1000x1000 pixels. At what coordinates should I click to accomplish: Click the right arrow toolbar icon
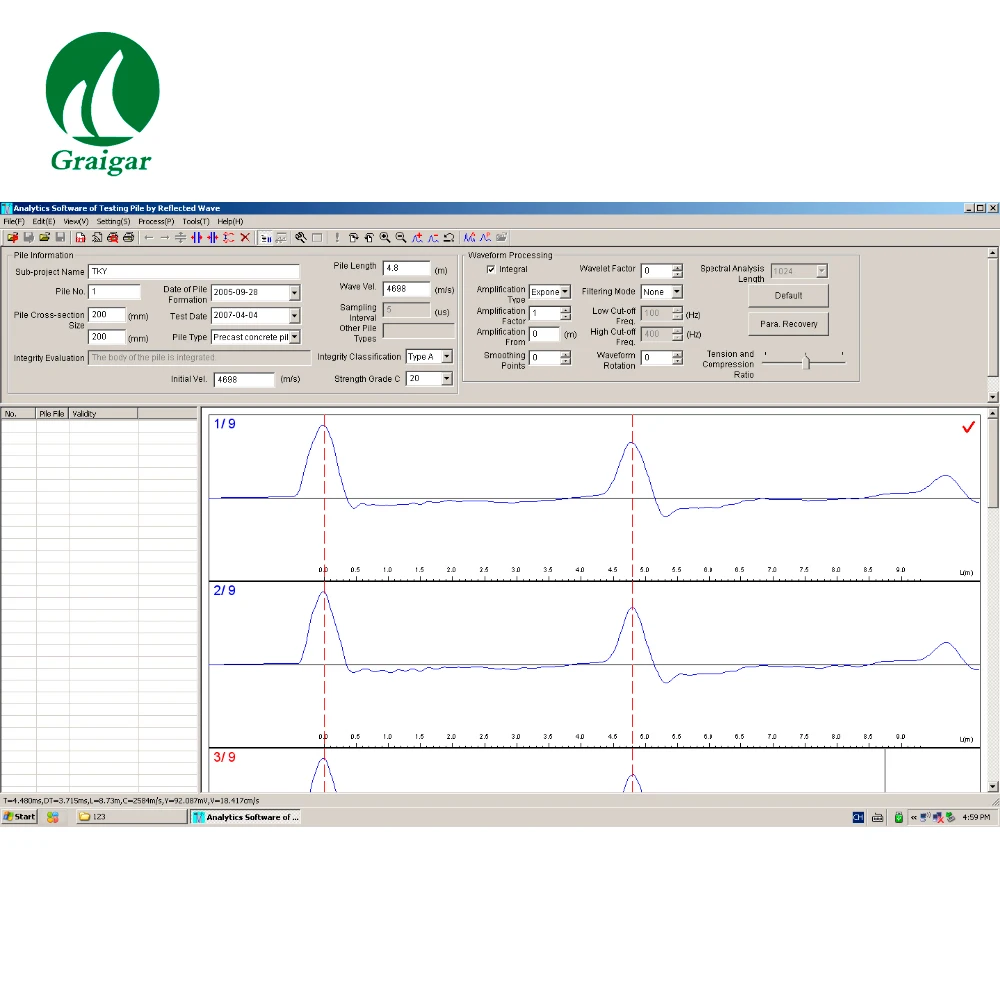click(x=165, y=238)
